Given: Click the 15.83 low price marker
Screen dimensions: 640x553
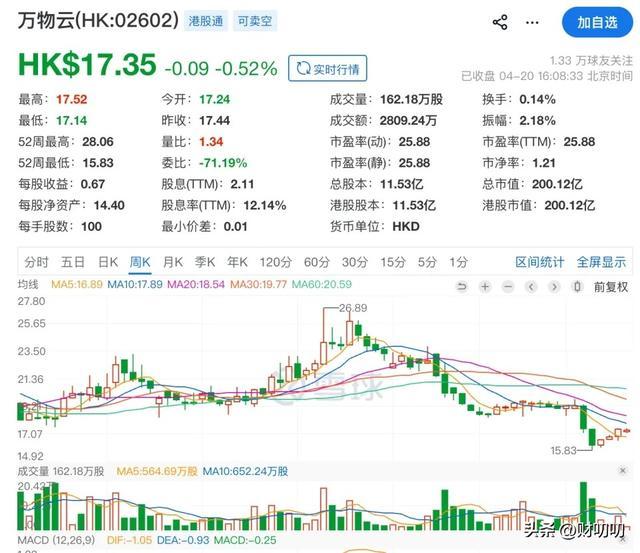Looking at the screenshot, I should tap(563, 451).
